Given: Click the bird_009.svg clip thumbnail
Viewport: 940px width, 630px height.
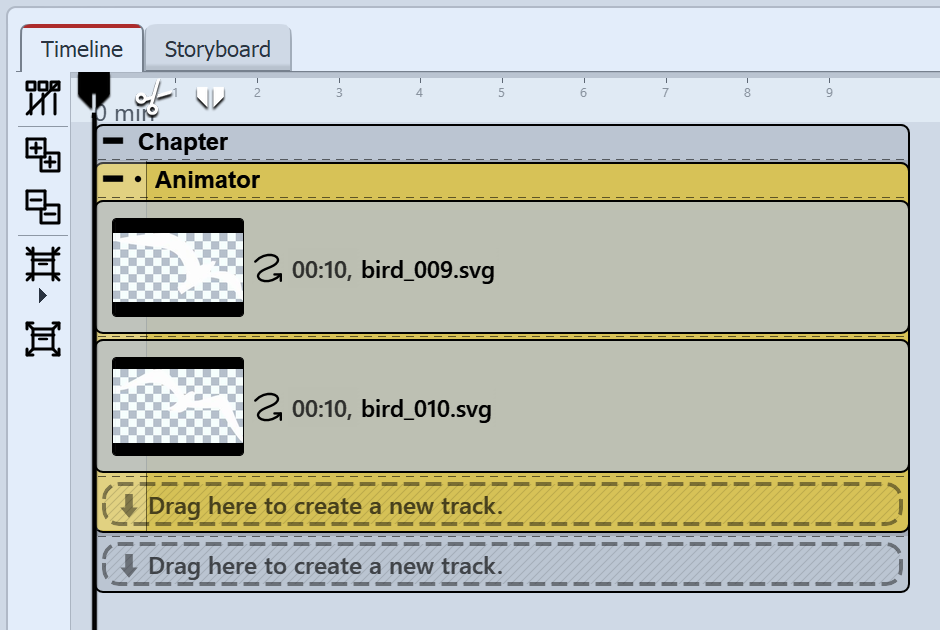Looking at the screenshot, I should coord(177,269).
